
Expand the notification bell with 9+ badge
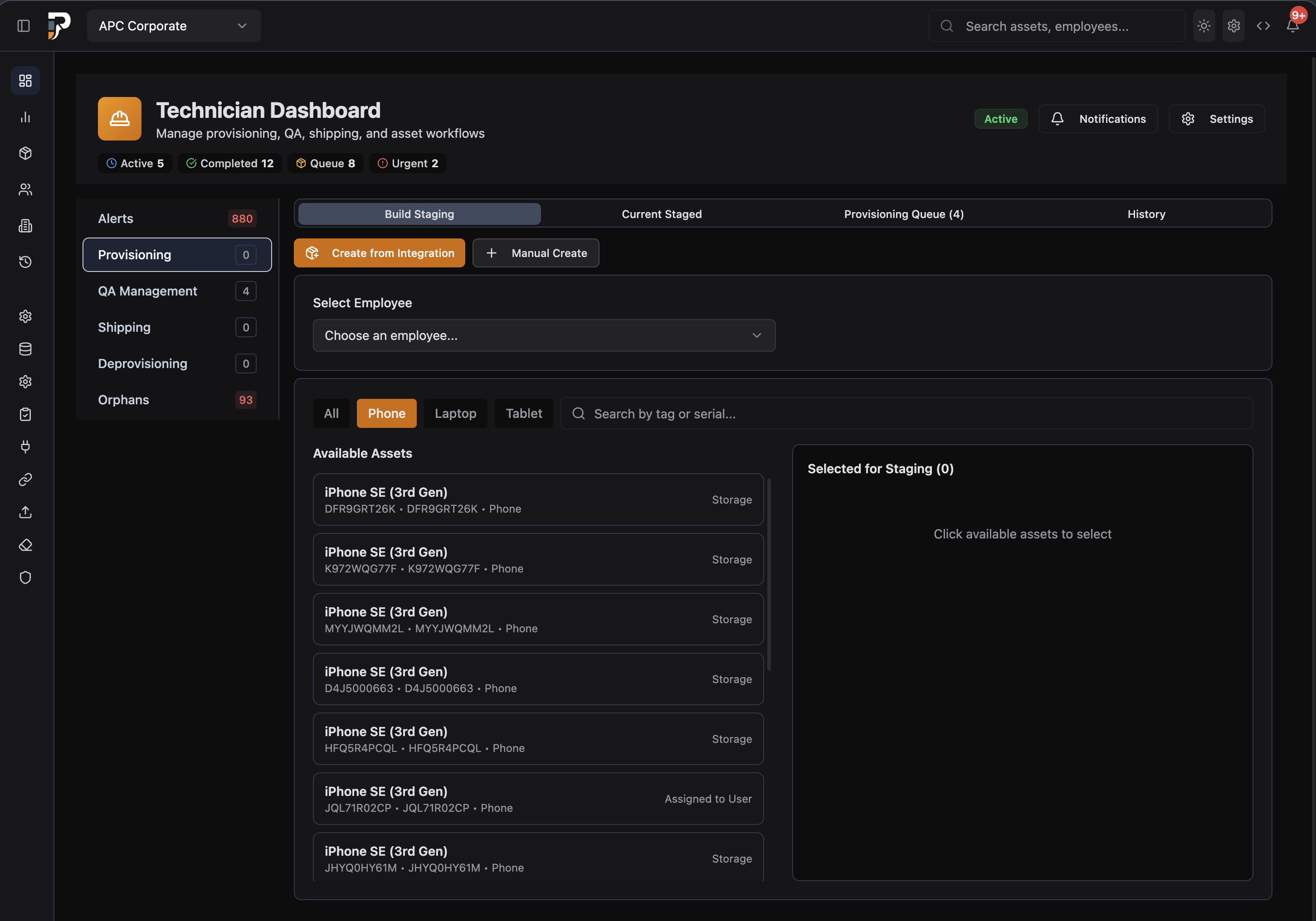tap(1292, 26)
